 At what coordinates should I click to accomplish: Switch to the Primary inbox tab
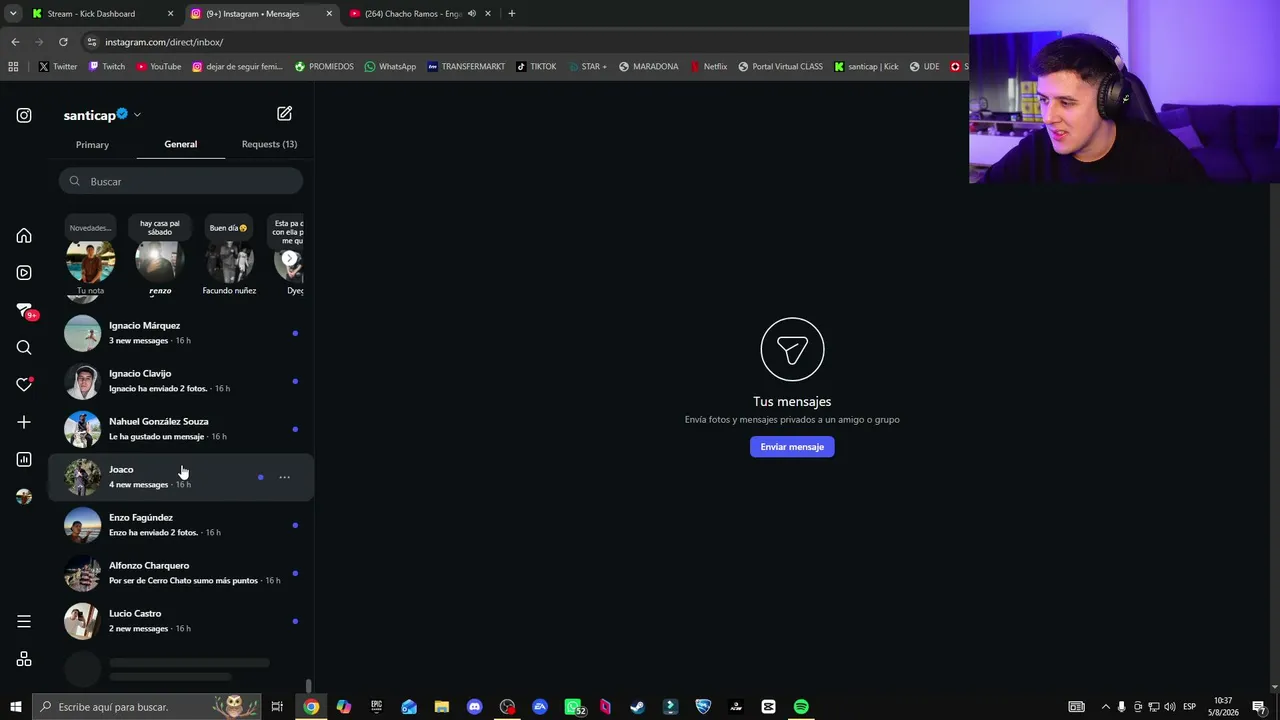click(92, 145)
